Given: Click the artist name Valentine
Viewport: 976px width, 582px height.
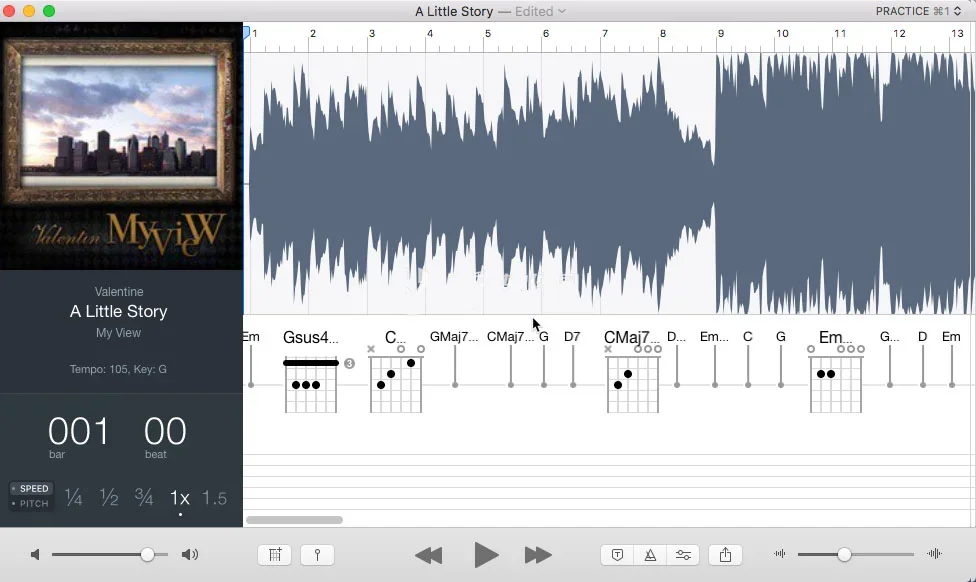Looking at the screenshot, I should (119, 291).
